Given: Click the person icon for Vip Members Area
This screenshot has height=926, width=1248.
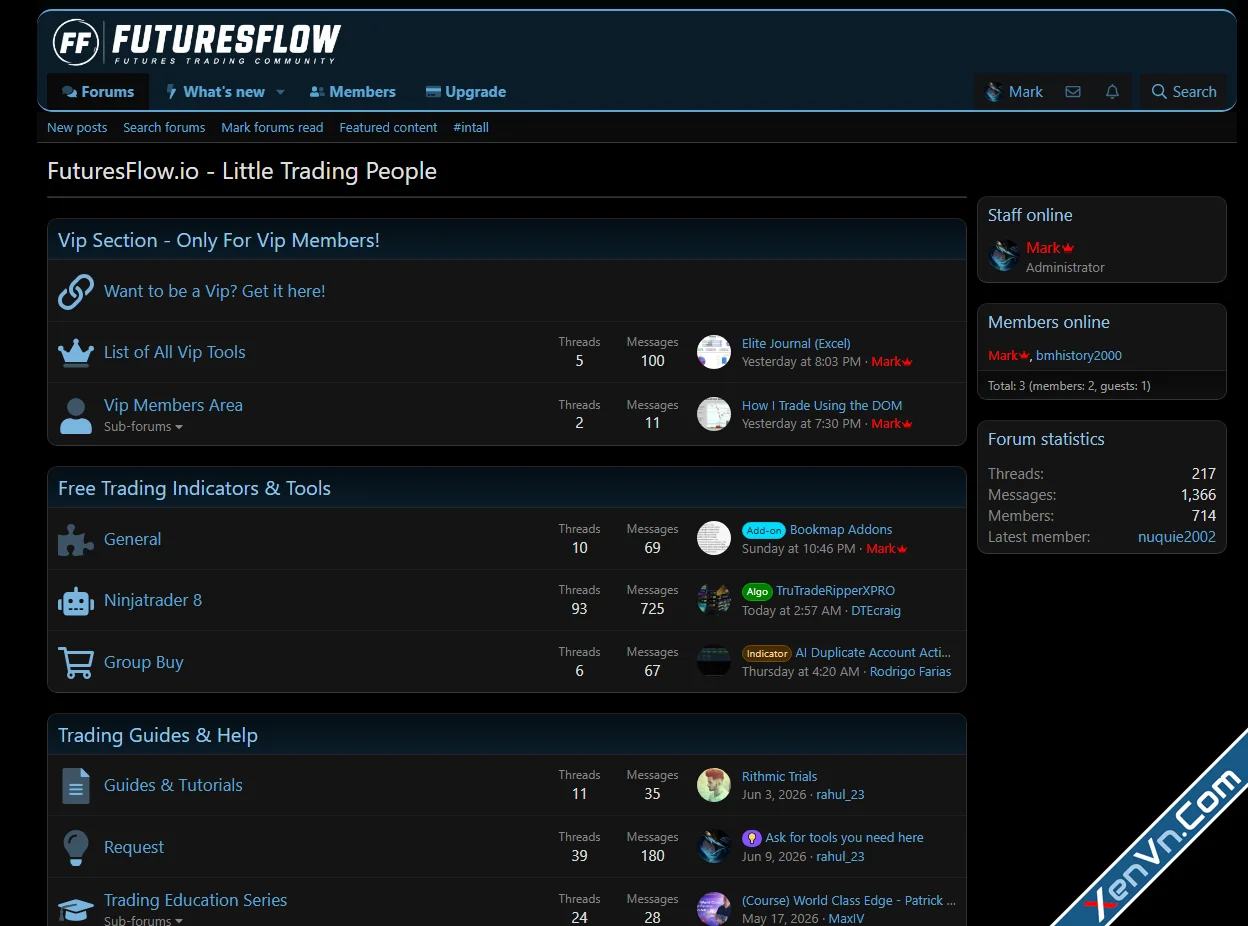Looking at the screenshot, I should pyautogui.click(x=76, y=415).
